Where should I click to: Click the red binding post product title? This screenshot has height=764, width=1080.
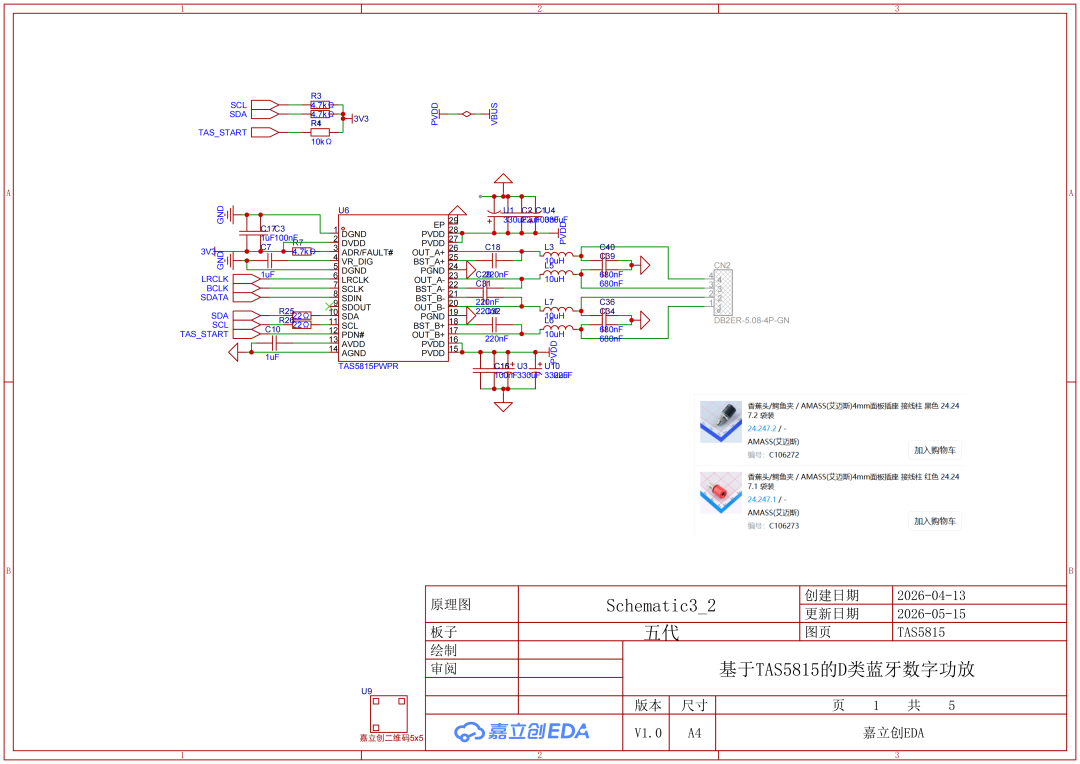[853, 482]
